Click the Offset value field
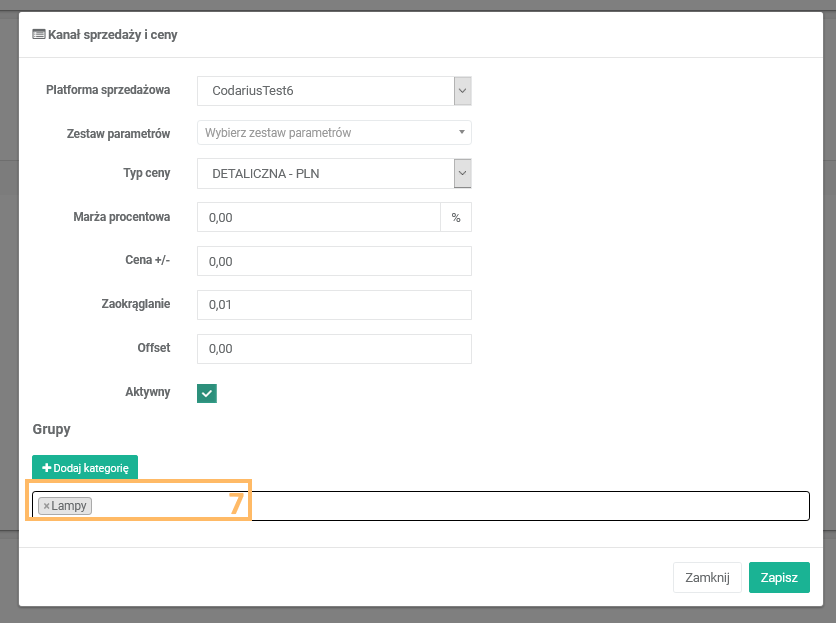836x623 pixels. 333,349
